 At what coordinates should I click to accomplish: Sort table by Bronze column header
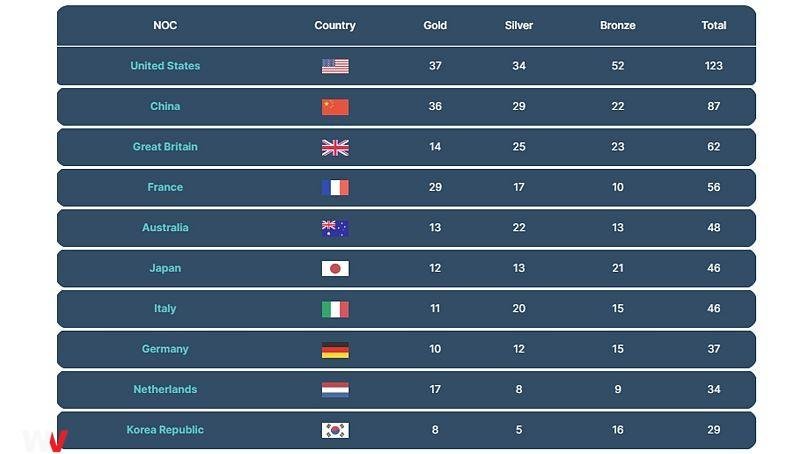[617, 25]
